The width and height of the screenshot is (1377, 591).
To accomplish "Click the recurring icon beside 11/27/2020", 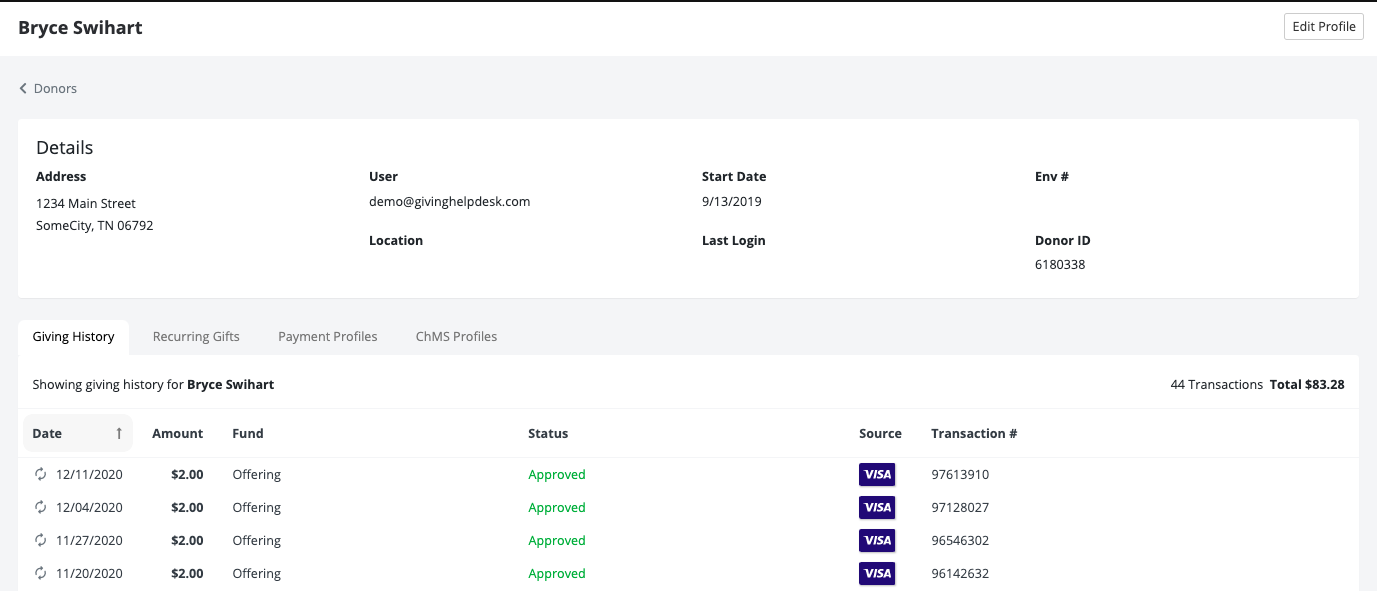I will tap(41, 540).
